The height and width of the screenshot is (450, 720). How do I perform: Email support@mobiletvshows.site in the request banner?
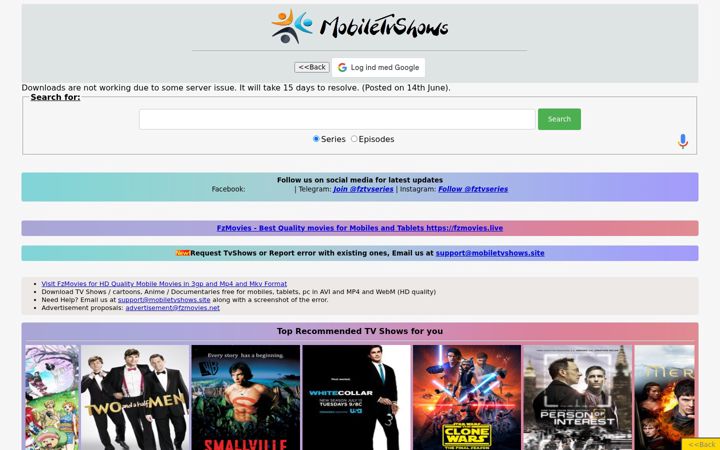point(490,253)
